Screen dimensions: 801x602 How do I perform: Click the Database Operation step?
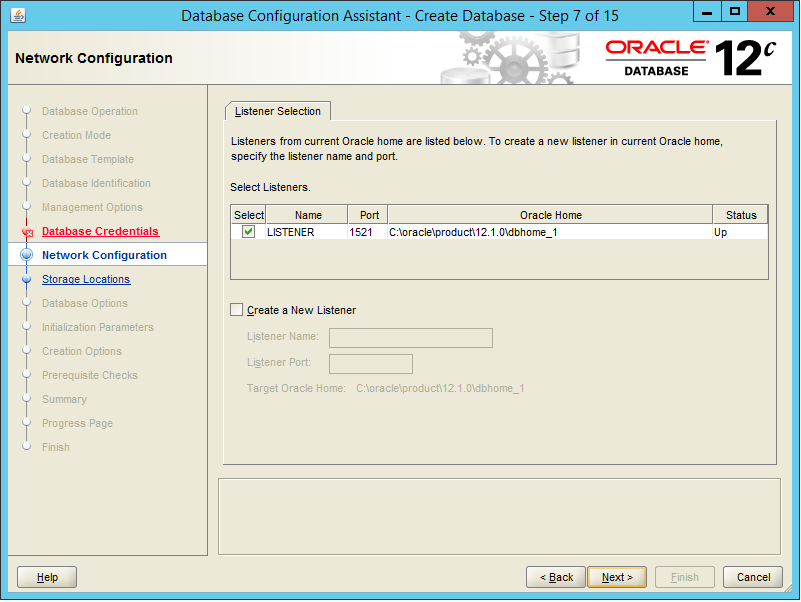click(89, 111)
